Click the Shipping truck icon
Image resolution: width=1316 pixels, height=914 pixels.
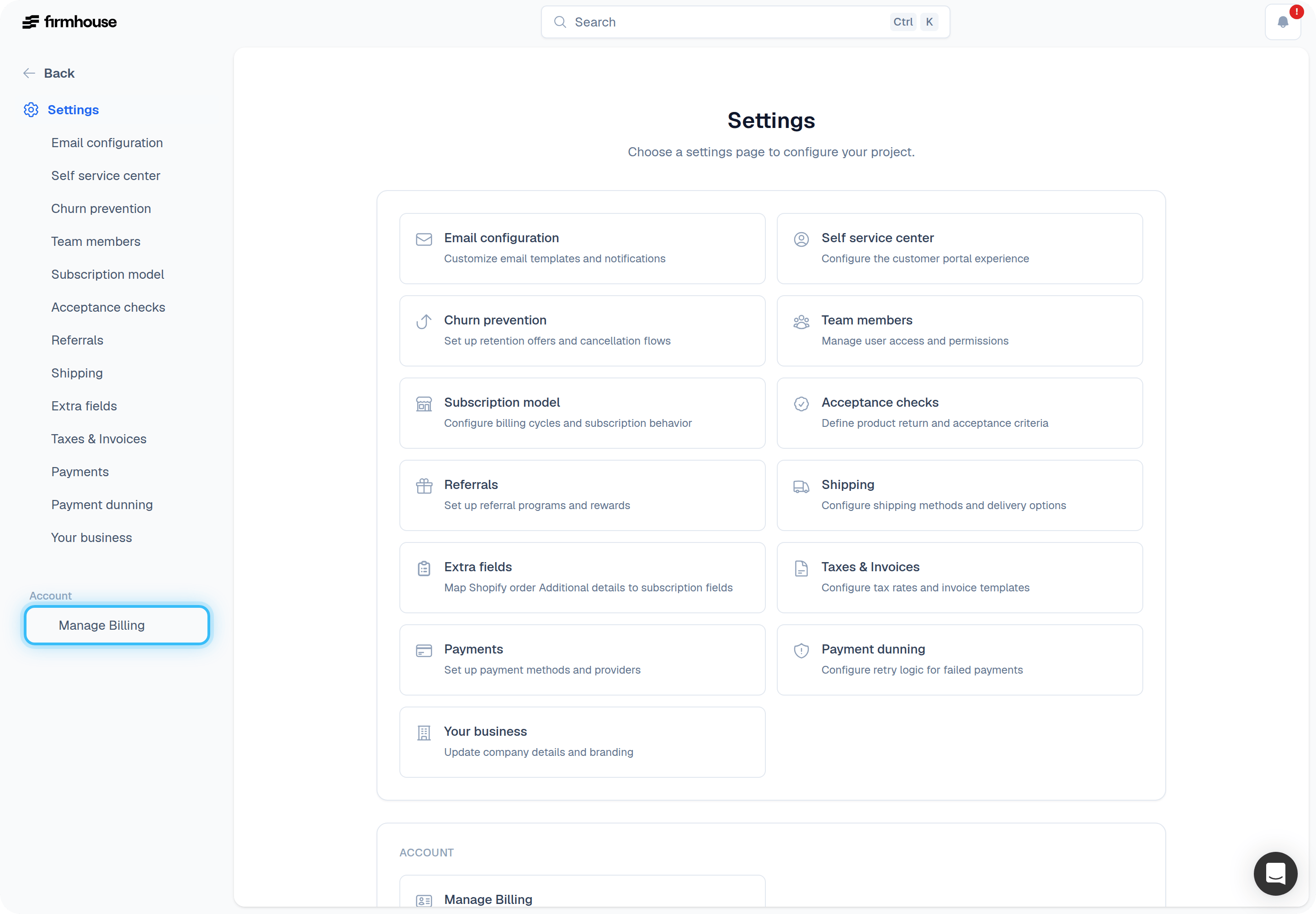click(x=801, y=486)
